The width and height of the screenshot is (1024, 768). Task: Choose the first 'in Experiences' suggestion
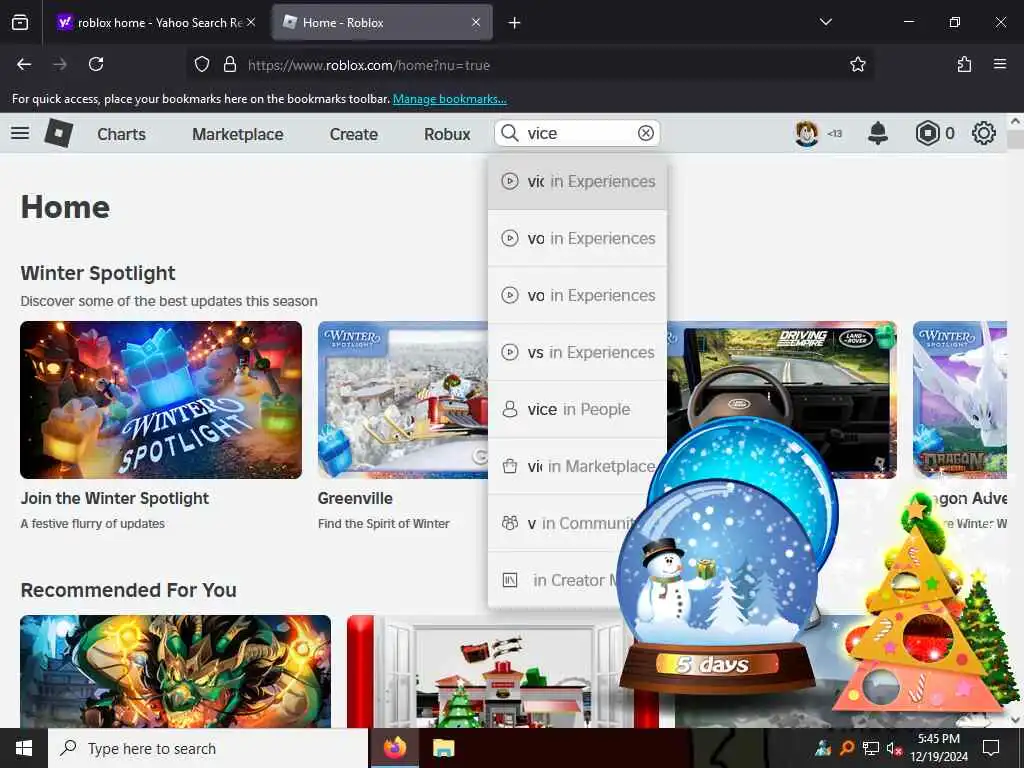[577, 182]
